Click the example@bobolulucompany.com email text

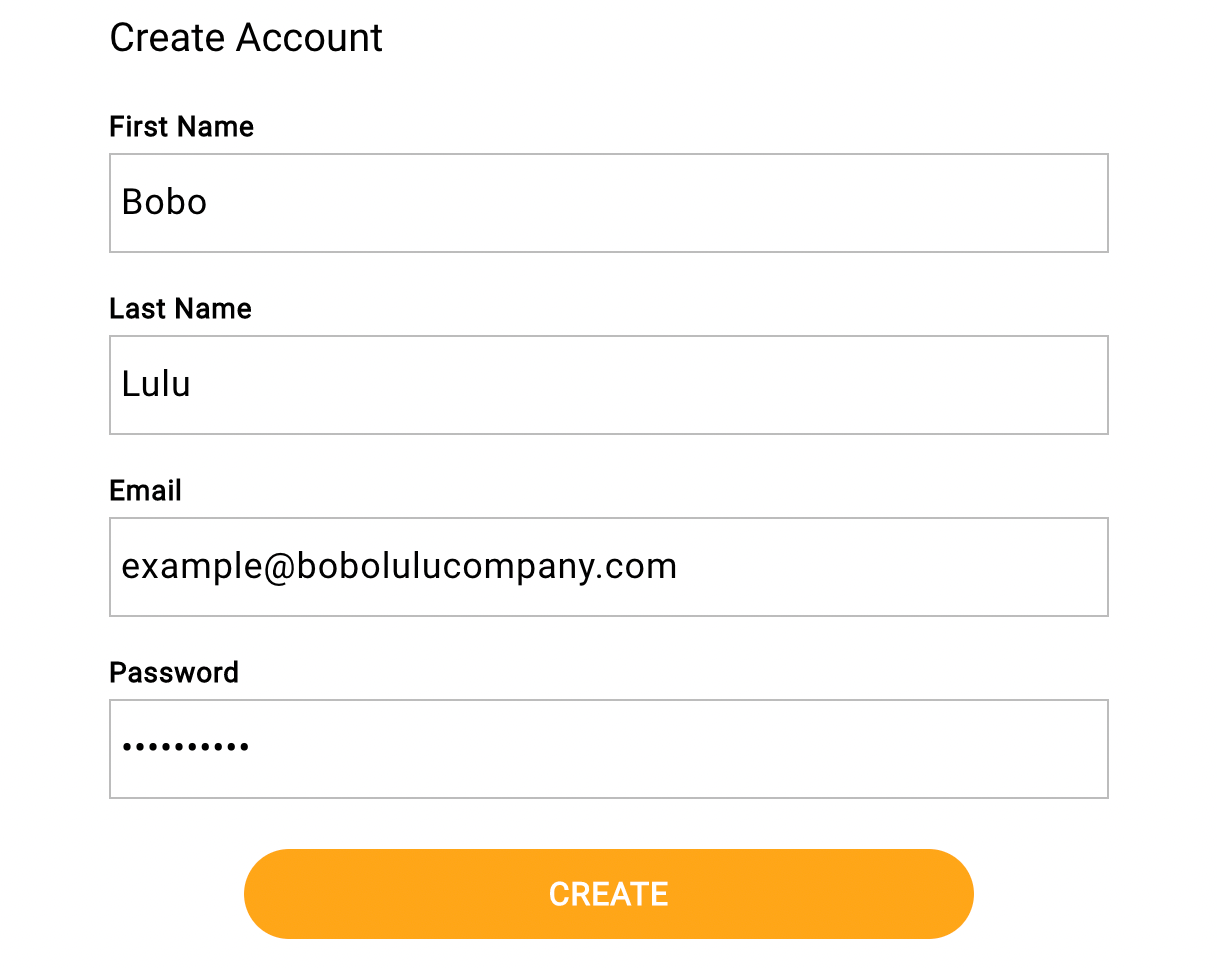point(399,567)
